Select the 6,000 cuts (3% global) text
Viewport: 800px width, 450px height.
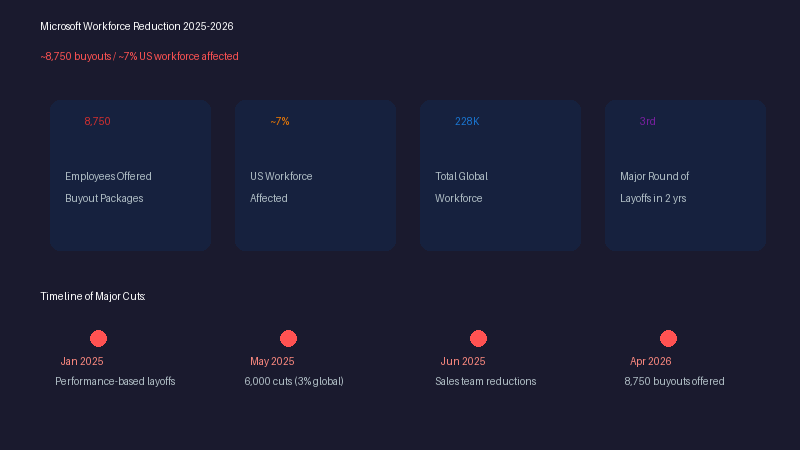294,381
